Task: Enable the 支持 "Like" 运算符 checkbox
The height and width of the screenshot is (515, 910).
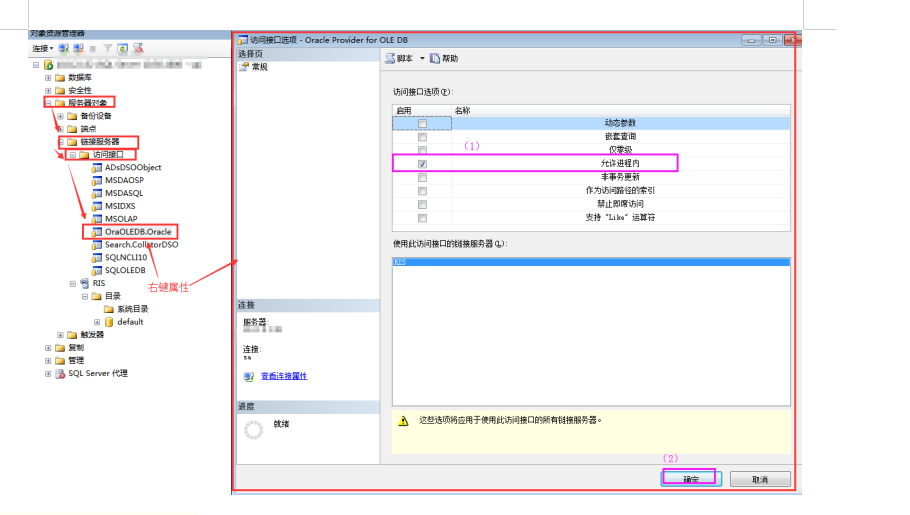Action: pos(422,218)
